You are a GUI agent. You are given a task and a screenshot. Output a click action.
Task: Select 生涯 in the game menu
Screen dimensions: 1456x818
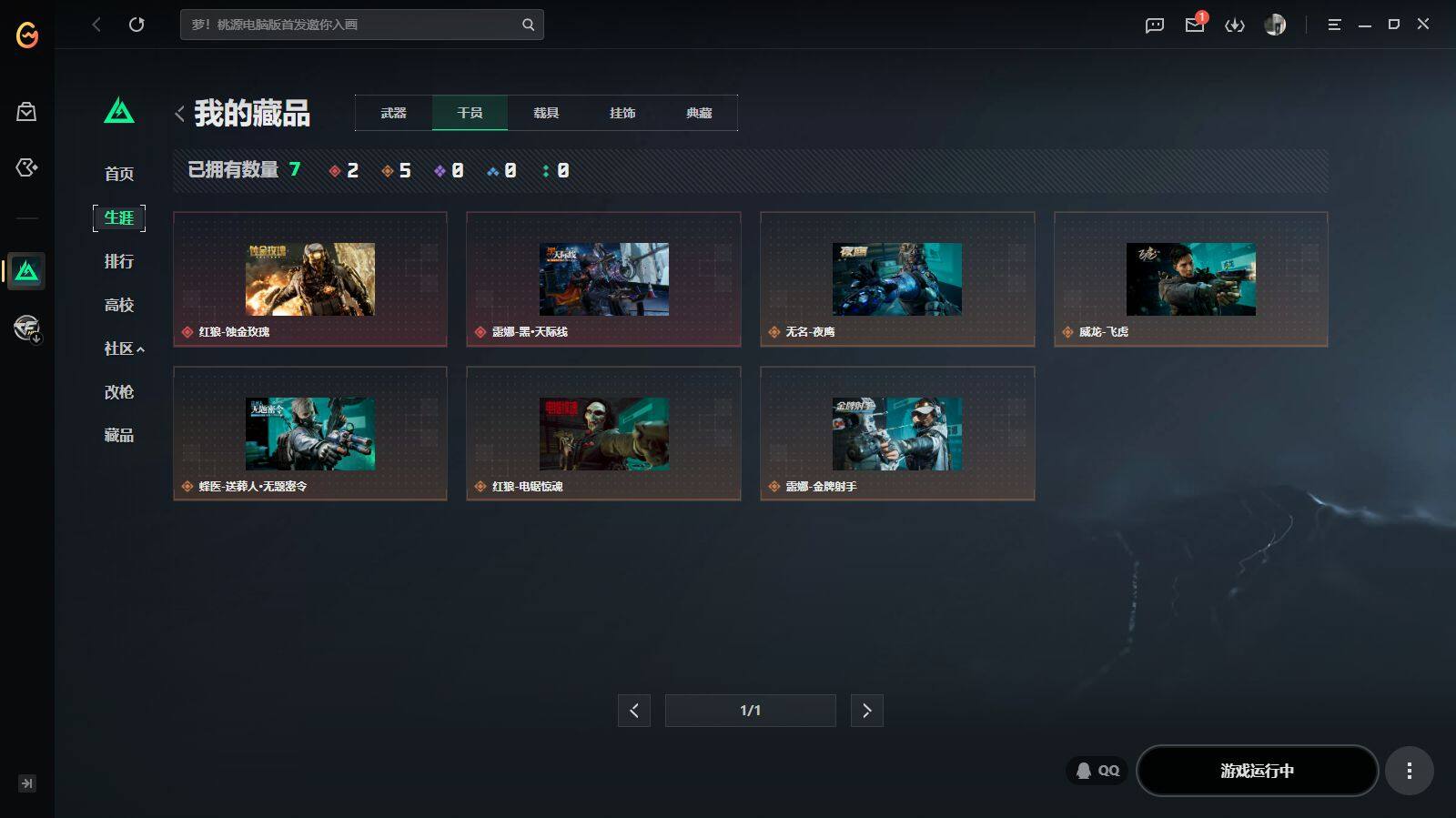[x=119, y=217]
